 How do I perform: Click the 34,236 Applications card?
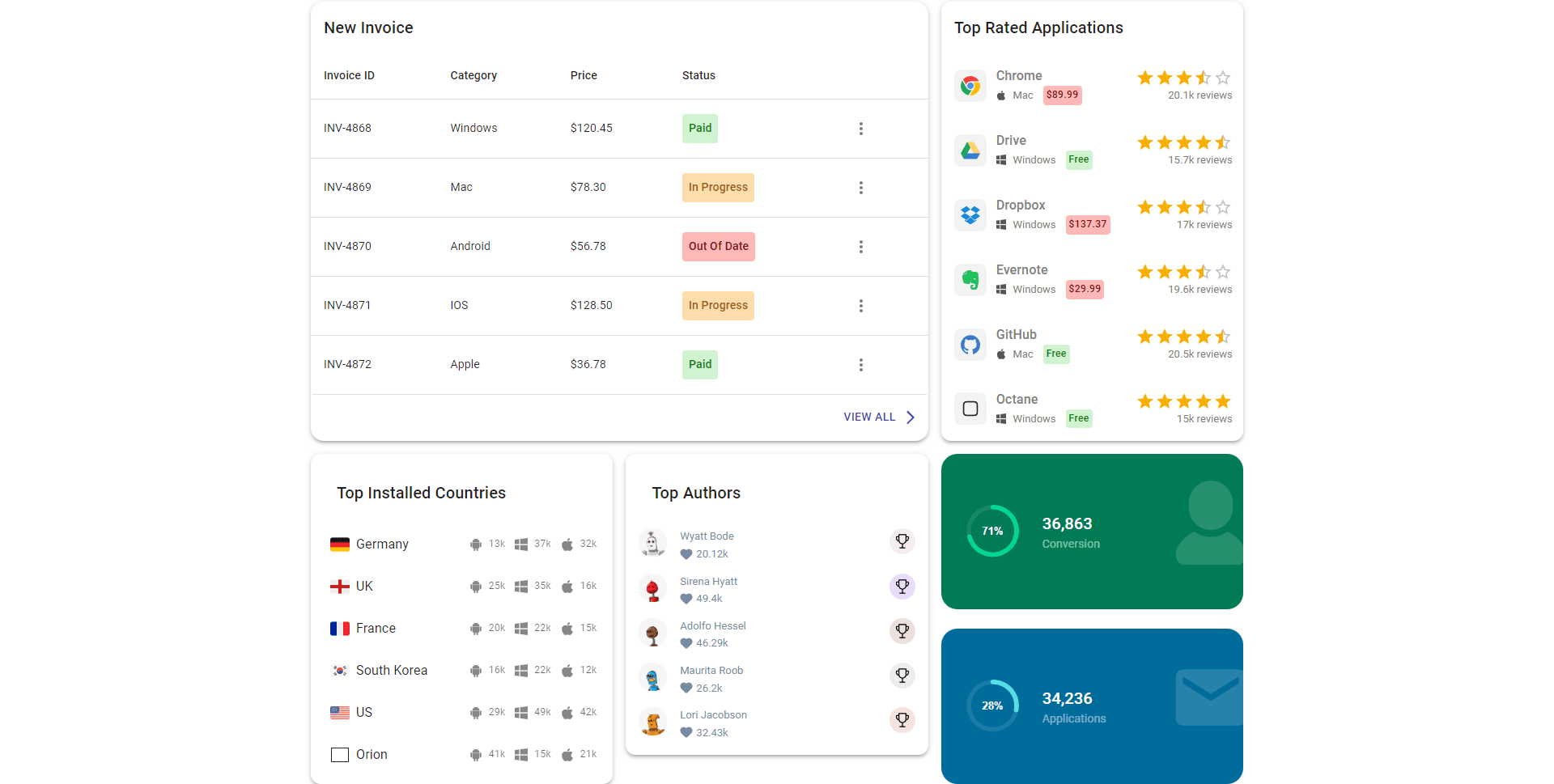click(x=1092, y=706)
